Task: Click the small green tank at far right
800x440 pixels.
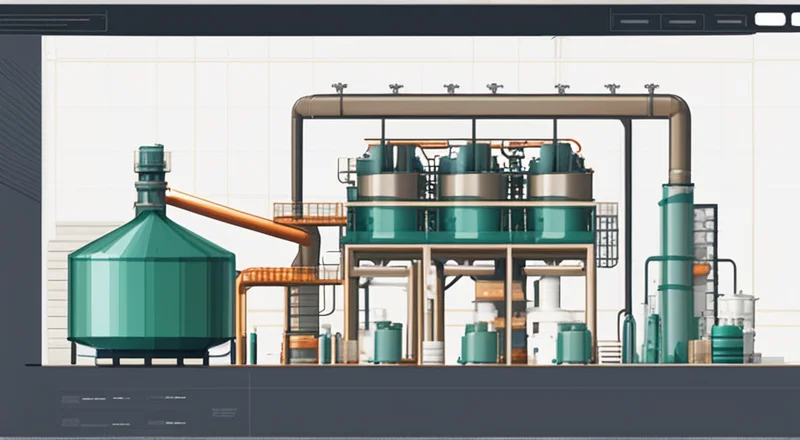Action: pyautogui.click(x=727, y=343)
